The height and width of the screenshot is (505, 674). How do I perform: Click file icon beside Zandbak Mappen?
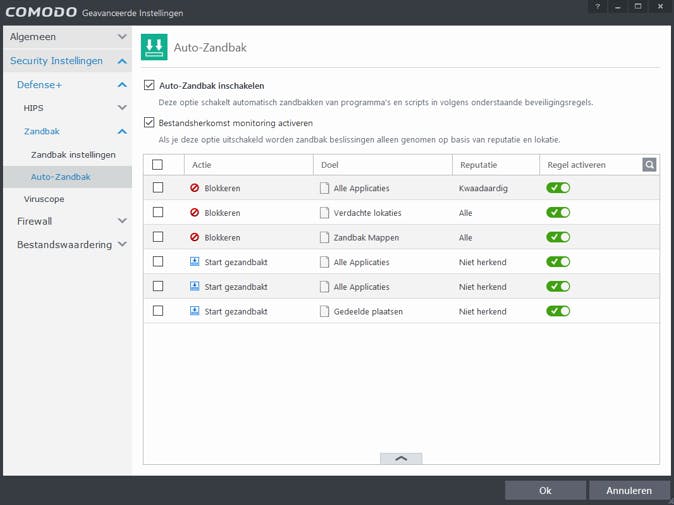[x=325, y=237]
